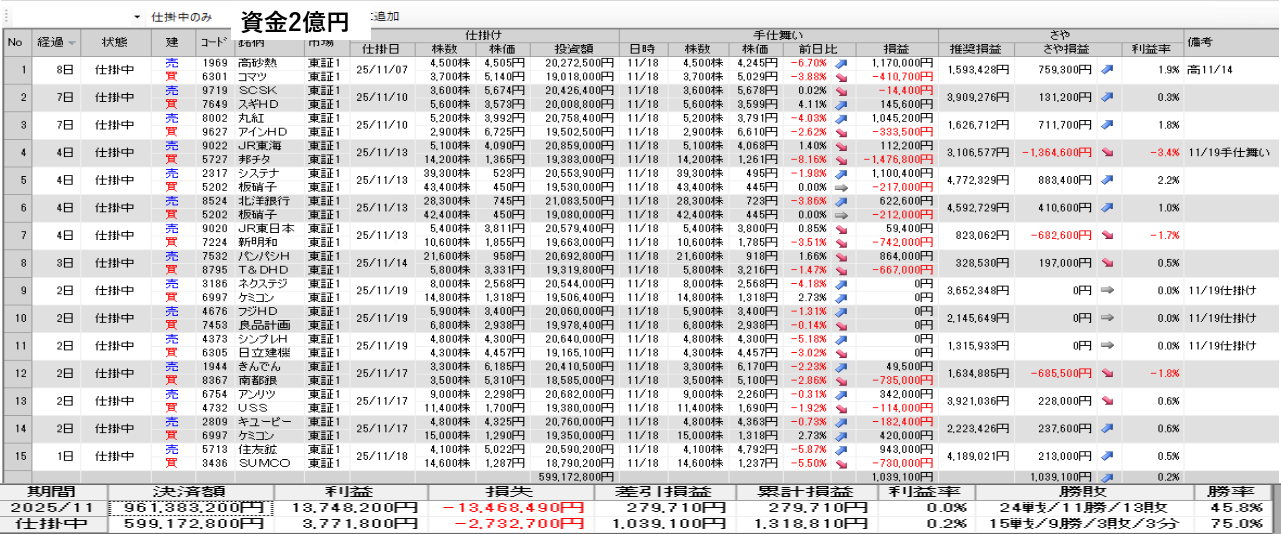Click the red down arrow in row 7's さや損益
This screenshot has width=1281, height=534.
[x=1107, y=235]
